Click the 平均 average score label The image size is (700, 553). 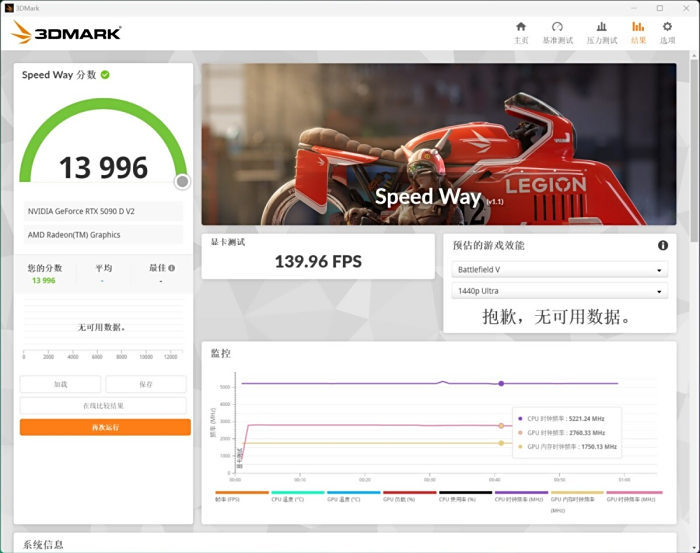point(104,268)
